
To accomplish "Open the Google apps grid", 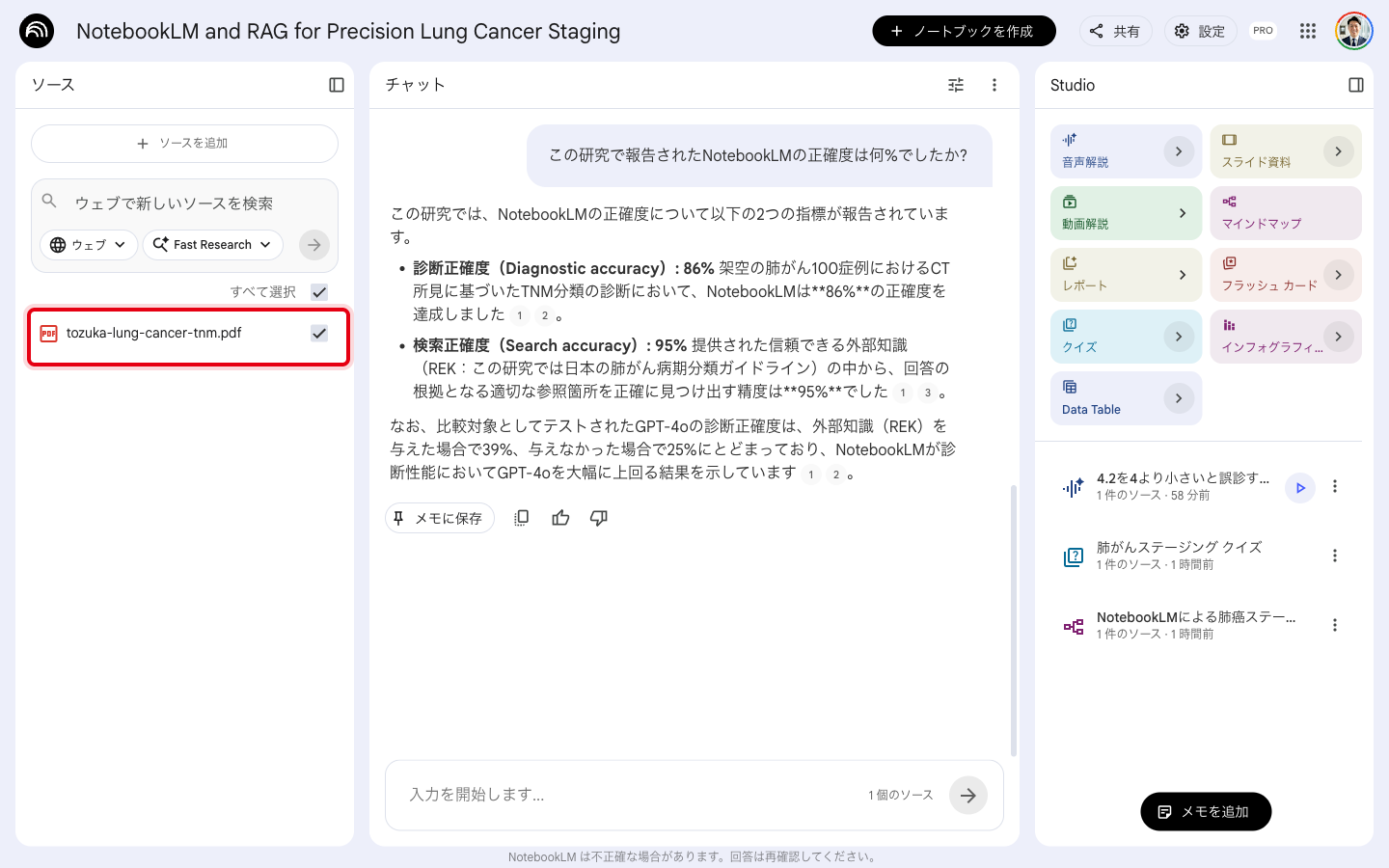I will pos(1308,31).
